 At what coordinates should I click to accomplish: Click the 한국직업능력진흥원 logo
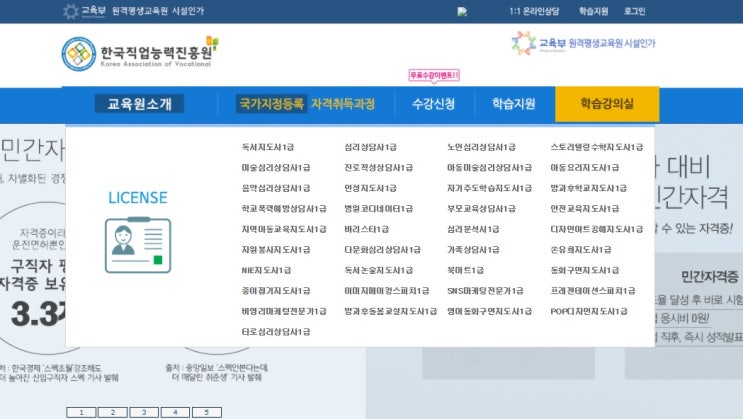(140, 54)
